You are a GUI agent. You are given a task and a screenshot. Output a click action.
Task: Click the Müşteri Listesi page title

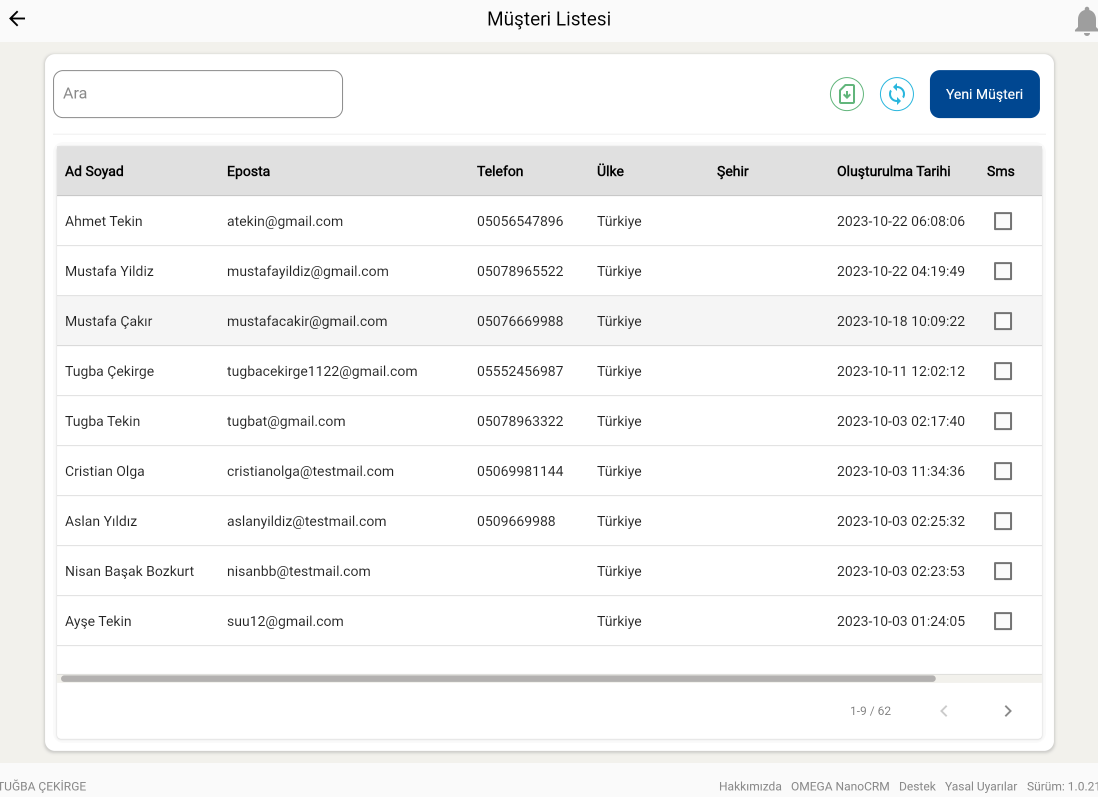(549, 19)
